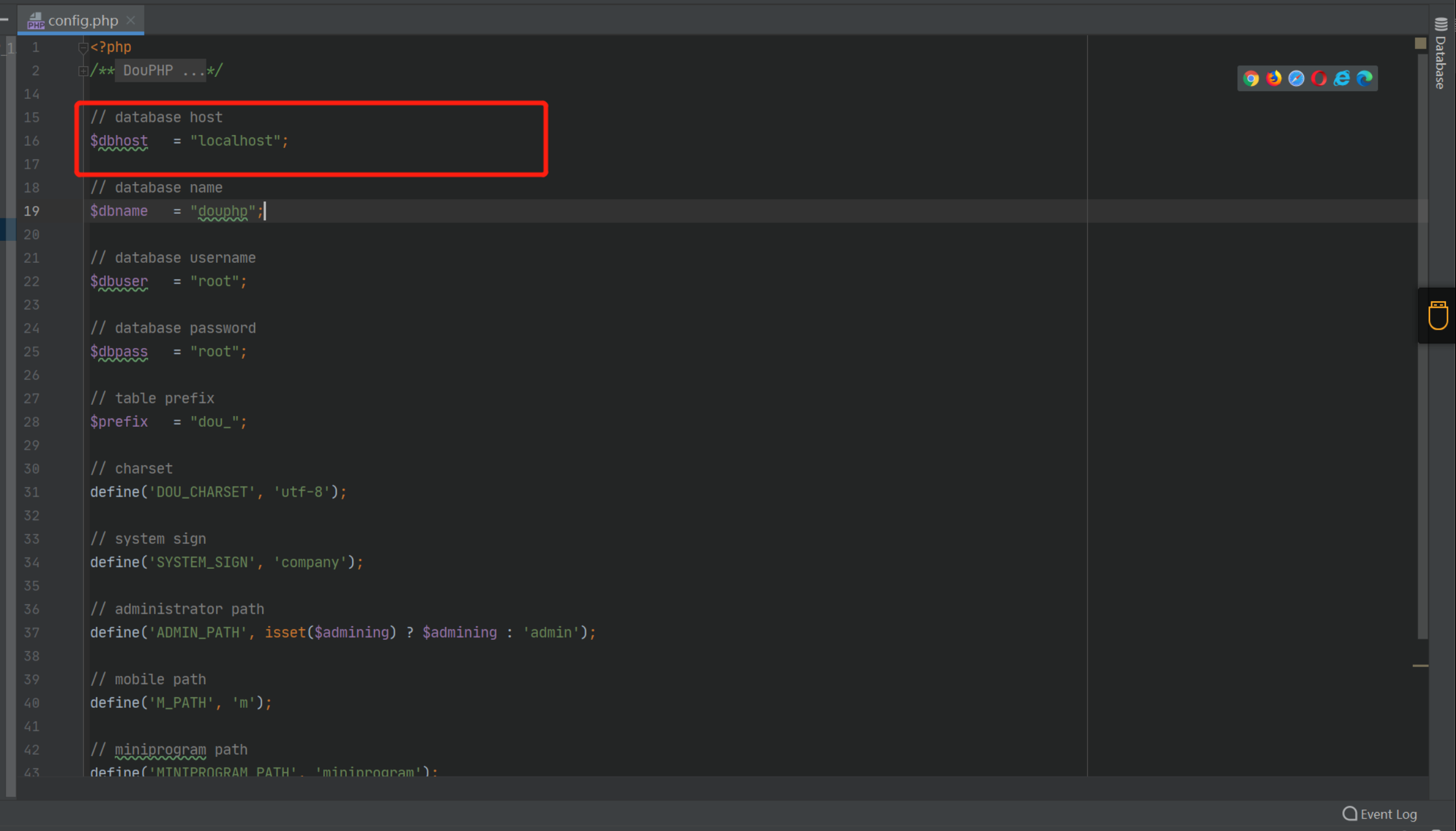Click the isset function call

[x=285, y=632]
